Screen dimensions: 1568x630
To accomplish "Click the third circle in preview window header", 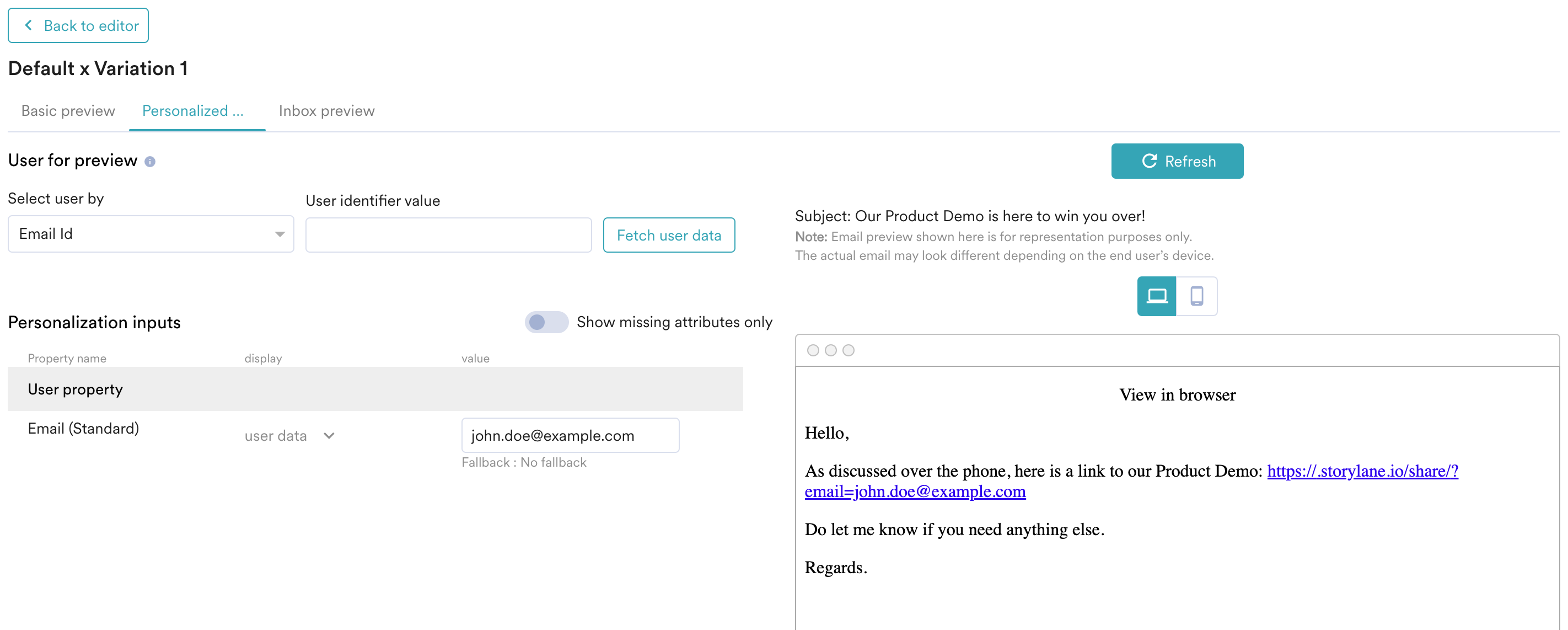I will point(848,350).
